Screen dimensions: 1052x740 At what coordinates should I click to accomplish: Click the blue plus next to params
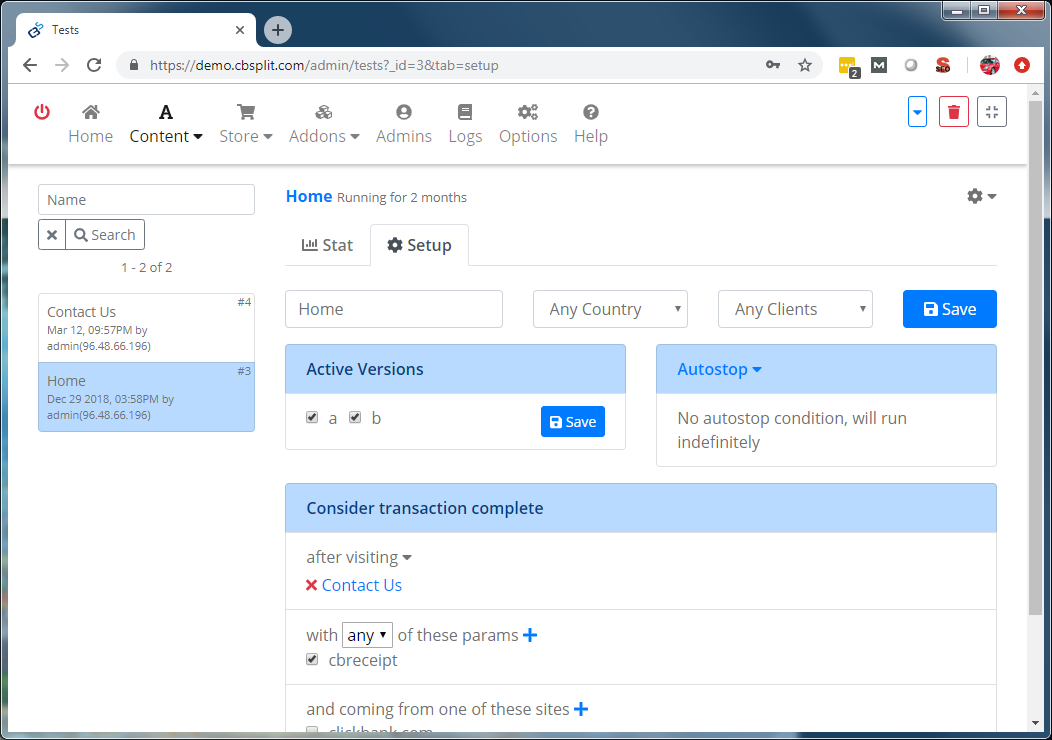click(x=530, y=635)
